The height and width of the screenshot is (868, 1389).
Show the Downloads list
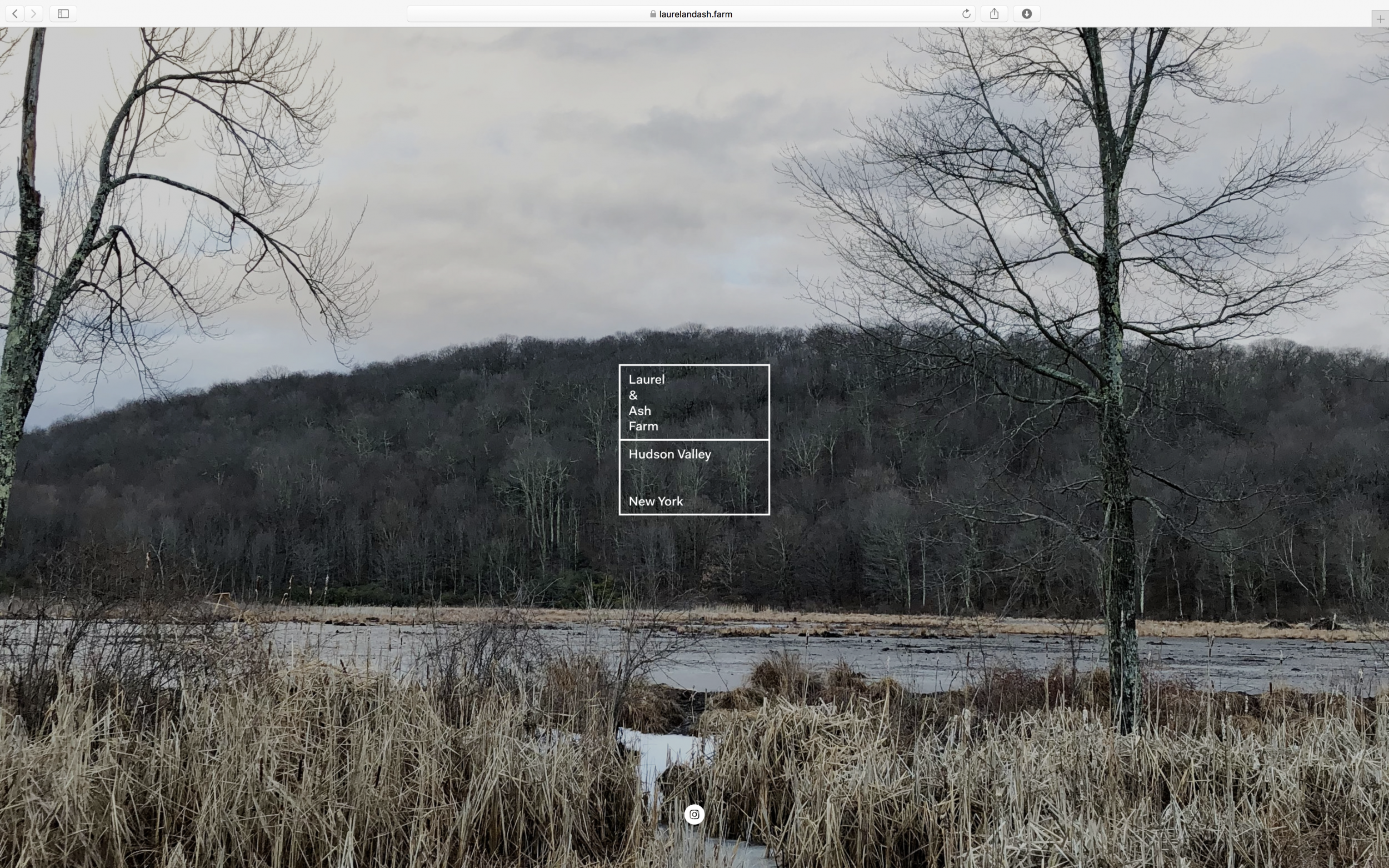pyautogui.click(x=1026, y=14)
